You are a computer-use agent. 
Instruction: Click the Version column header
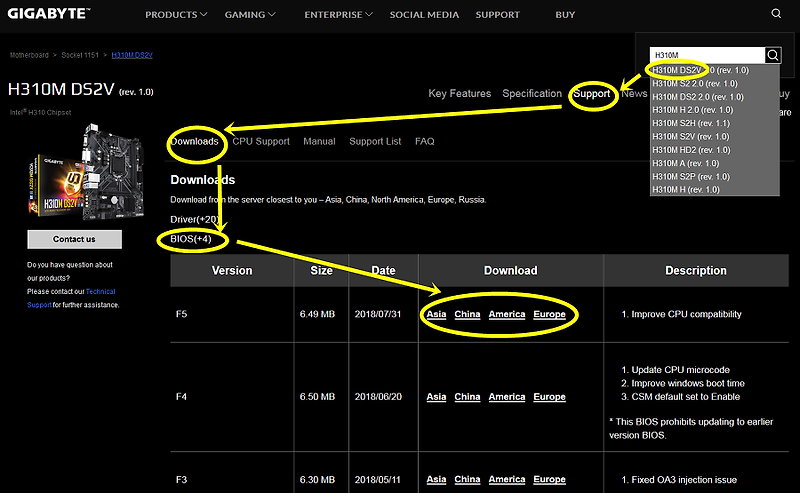pyautogui.click(x=232, y=270)
